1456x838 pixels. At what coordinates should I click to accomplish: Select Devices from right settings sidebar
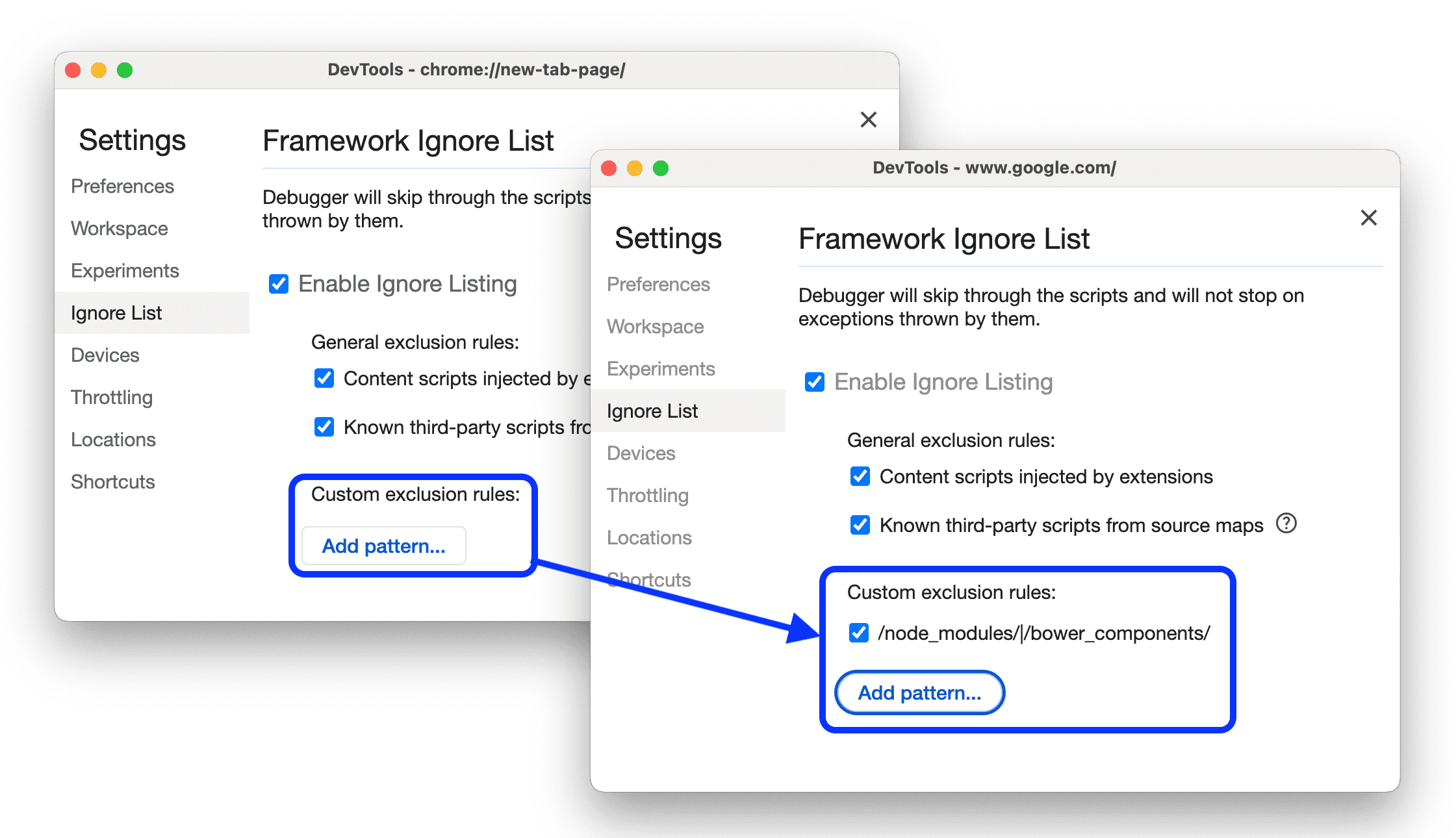641,452
